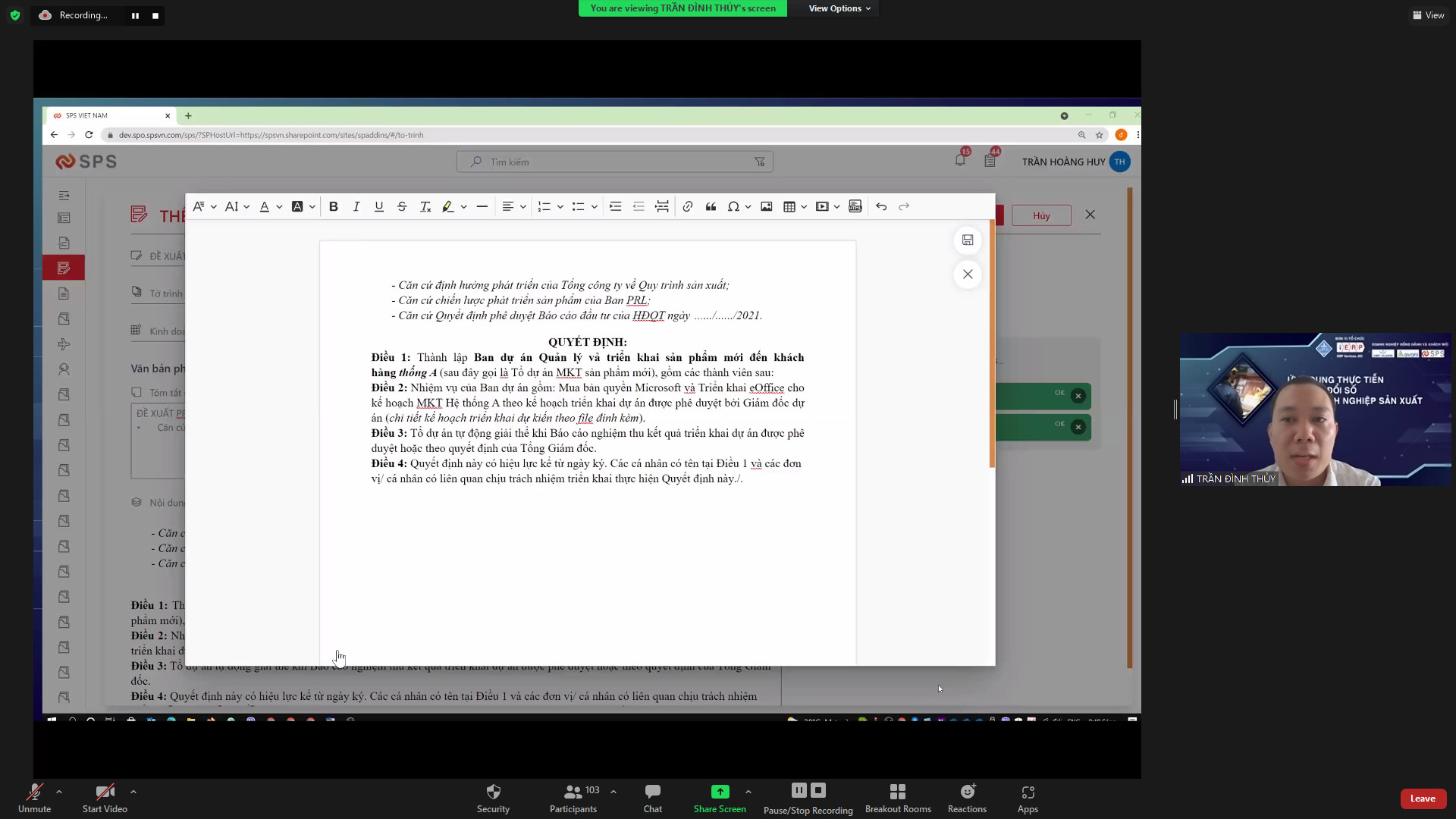The image size is (1456, 819).
Task: Open Zoom Chat panel
Action: point(653,799)
